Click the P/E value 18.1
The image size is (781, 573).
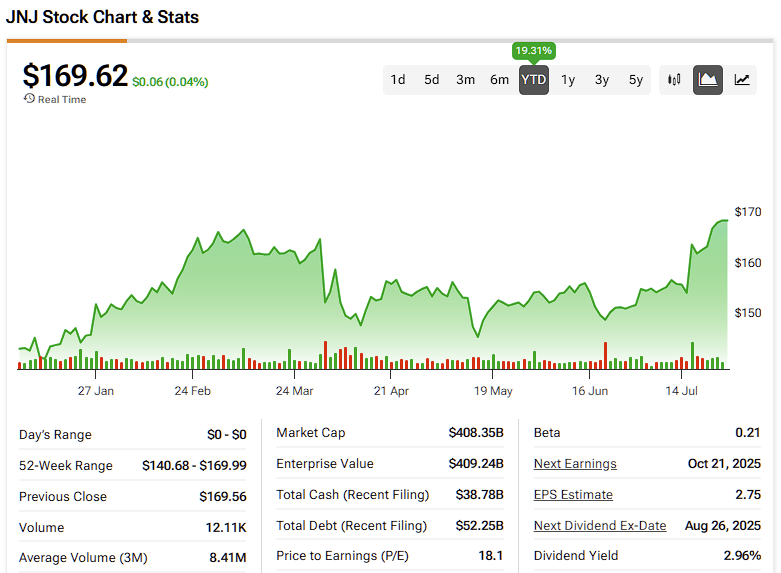pyautogui.click(x=491, y=556)
